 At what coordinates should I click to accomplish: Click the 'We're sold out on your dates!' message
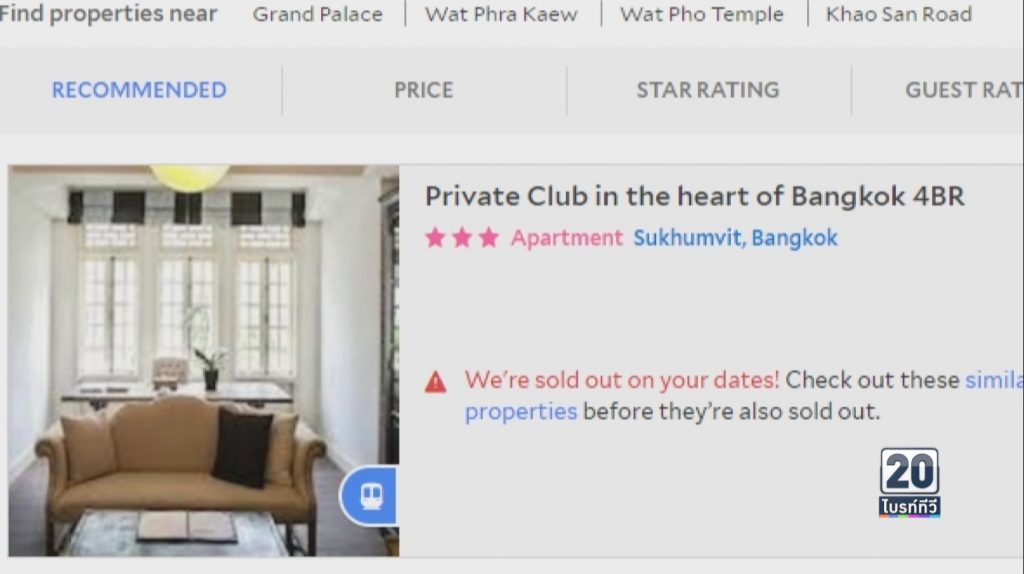(622, 380)
